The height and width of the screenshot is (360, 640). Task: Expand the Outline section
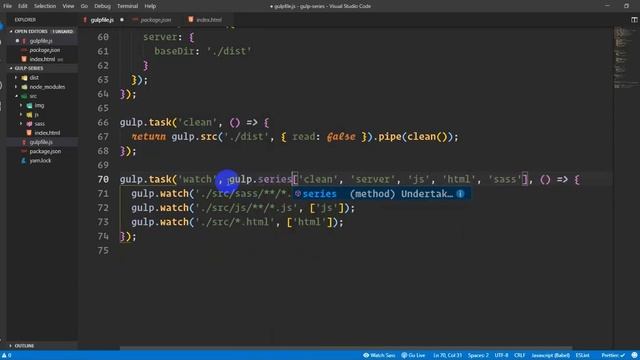(x=41, y=346)
